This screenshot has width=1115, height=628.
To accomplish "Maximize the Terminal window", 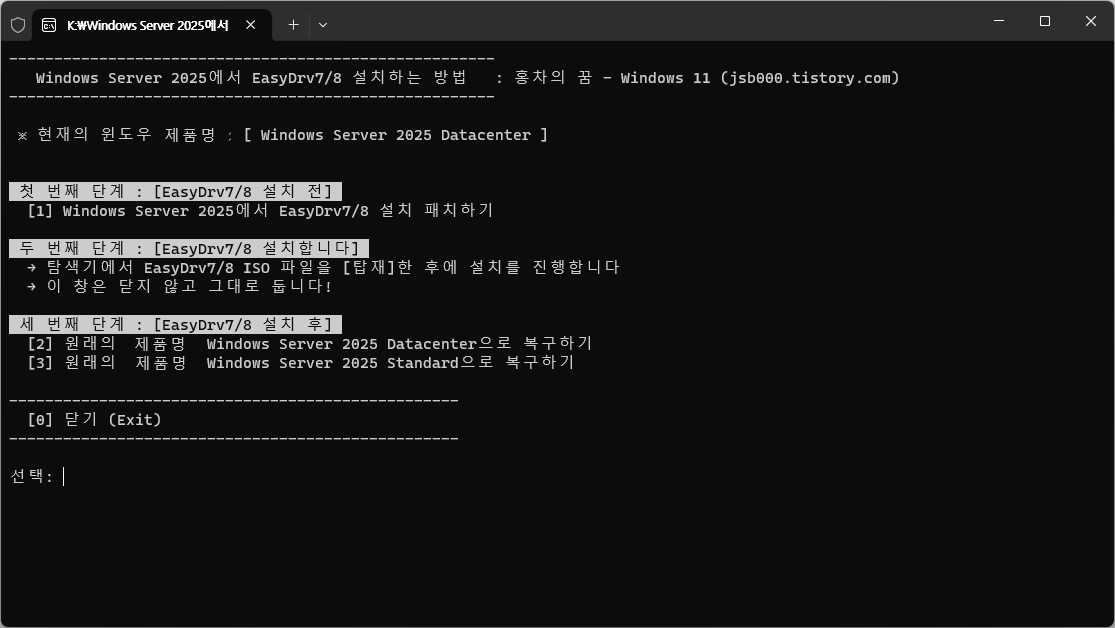I will tap(1045, 21).
